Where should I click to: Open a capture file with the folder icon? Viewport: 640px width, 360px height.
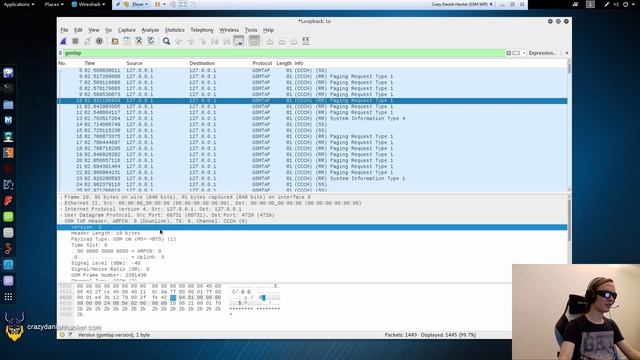[x=115, y=41]
